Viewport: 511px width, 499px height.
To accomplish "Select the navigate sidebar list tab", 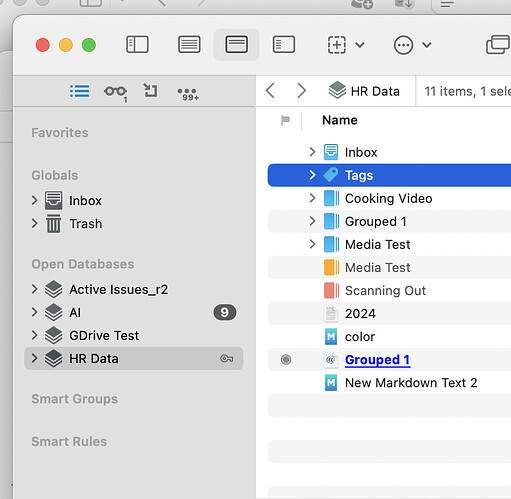I will [x=80, y=91].
